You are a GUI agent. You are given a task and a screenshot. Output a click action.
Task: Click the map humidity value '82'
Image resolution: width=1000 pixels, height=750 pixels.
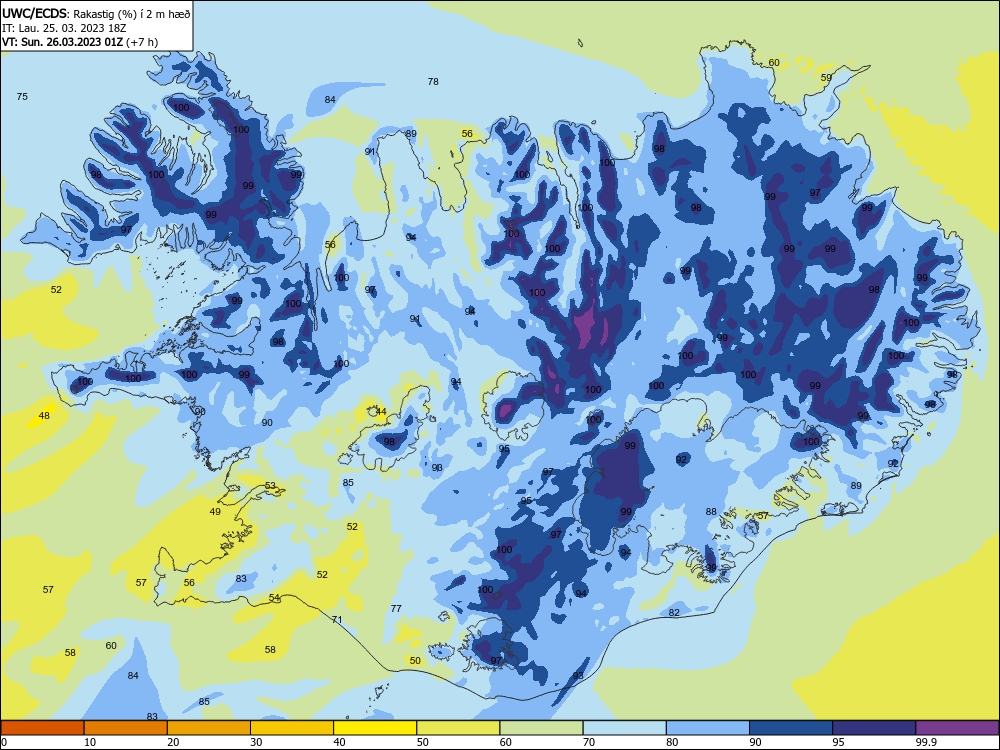tap(674, 612)
